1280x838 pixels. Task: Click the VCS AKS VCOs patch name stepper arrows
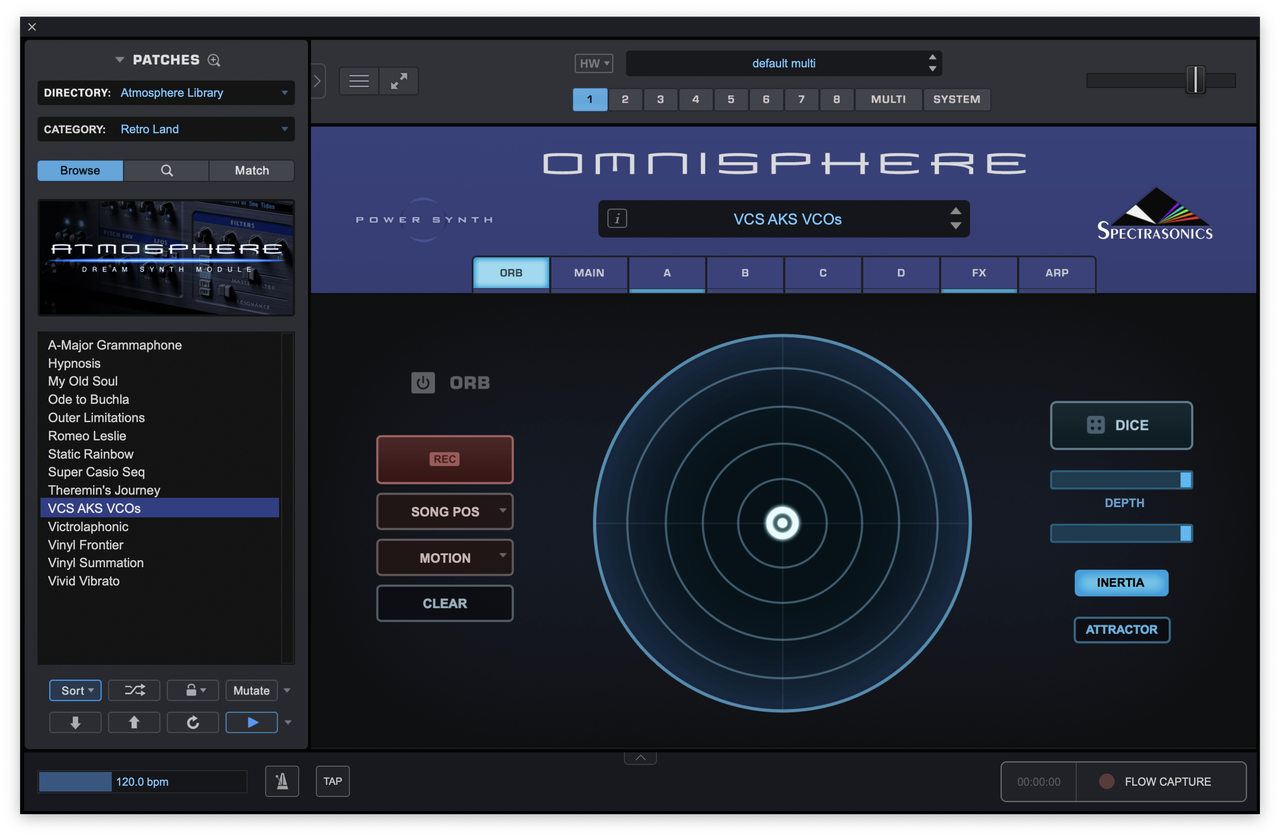point(956,218)
